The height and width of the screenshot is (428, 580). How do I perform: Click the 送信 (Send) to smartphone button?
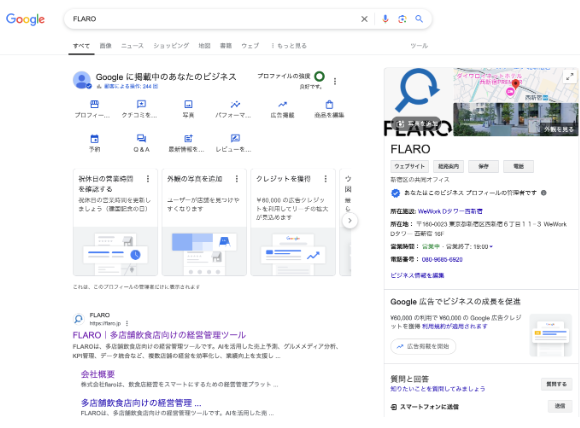560,406
